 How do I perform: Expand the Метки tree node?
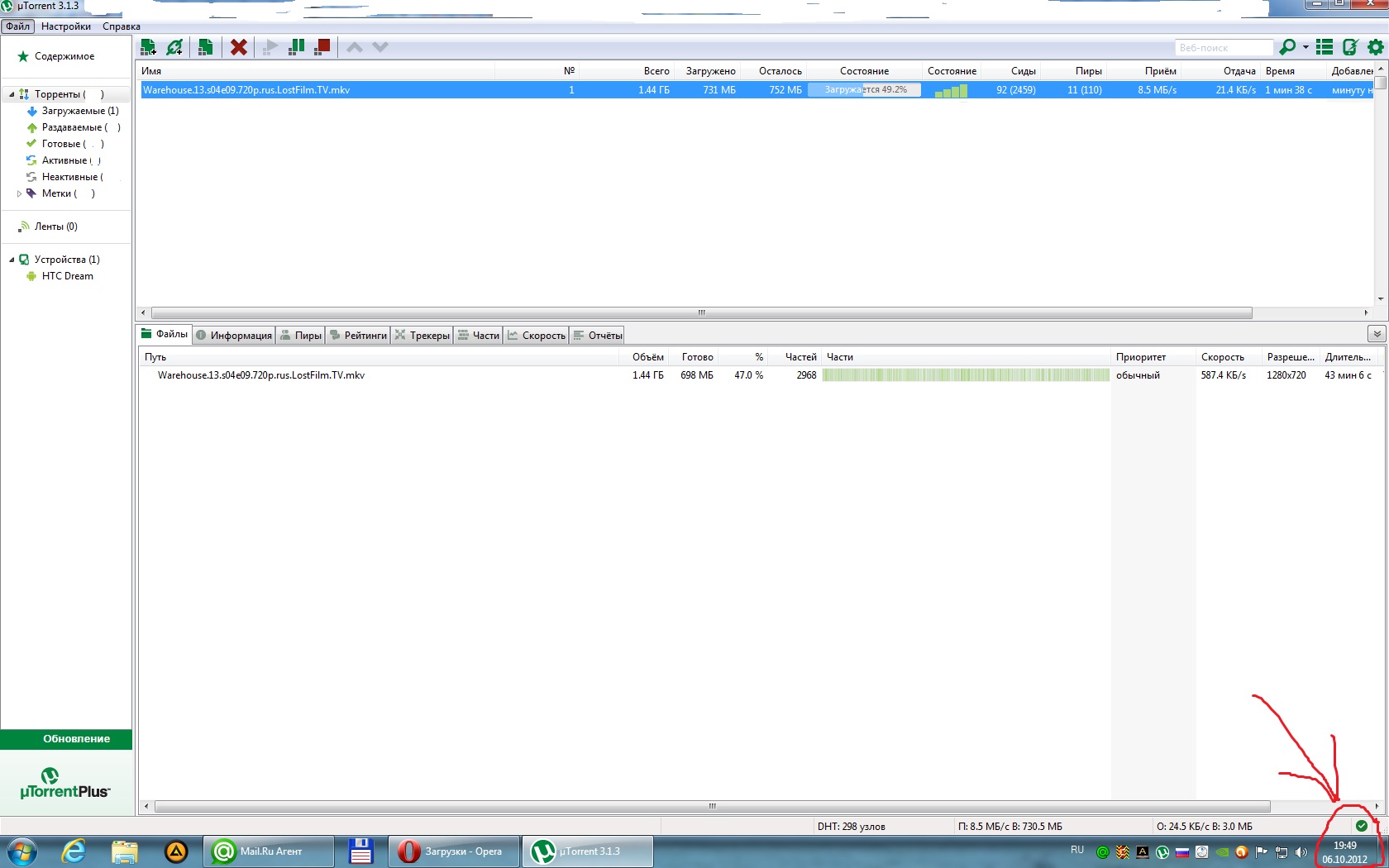[19, 193]
